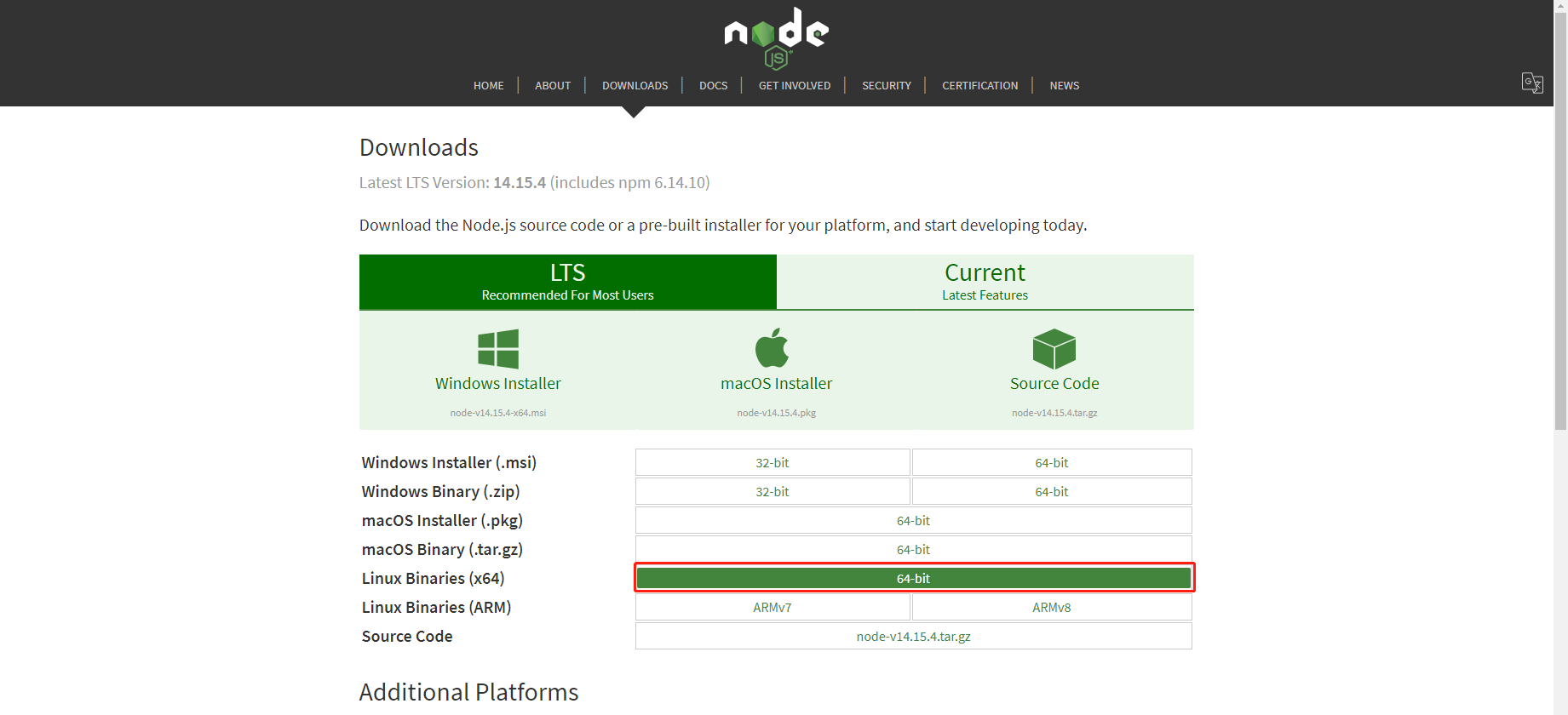The height and width of the screenshot is (715, 1568).
Task: Download Windows Installer (.msi) 64-bit
Action: click(1052, 462)
